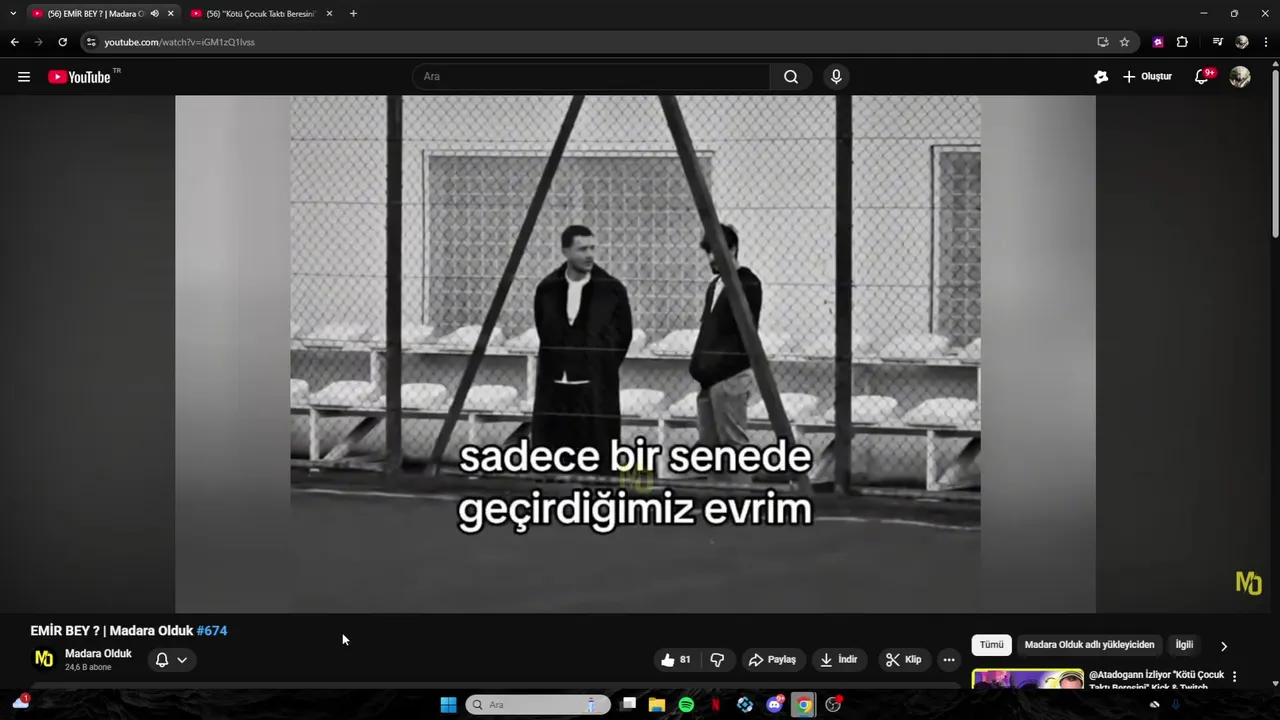Open Windows Start menu

point(448,705)
